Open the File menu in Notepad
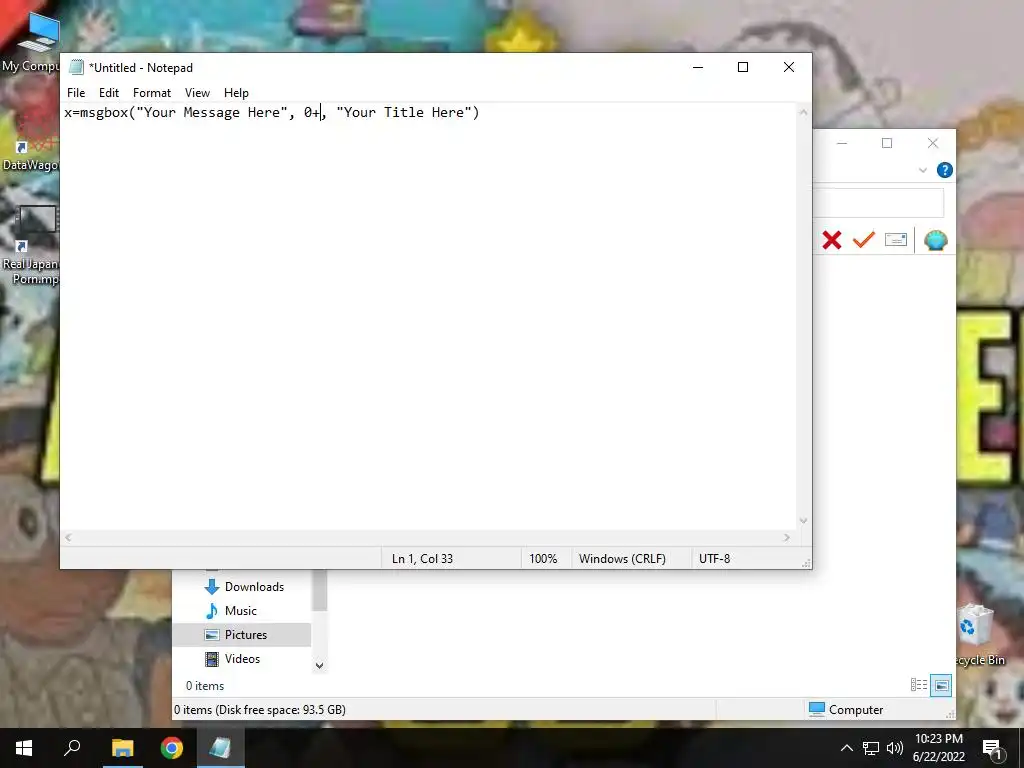This screenshot has height=768, width=1024. (76, 93)
